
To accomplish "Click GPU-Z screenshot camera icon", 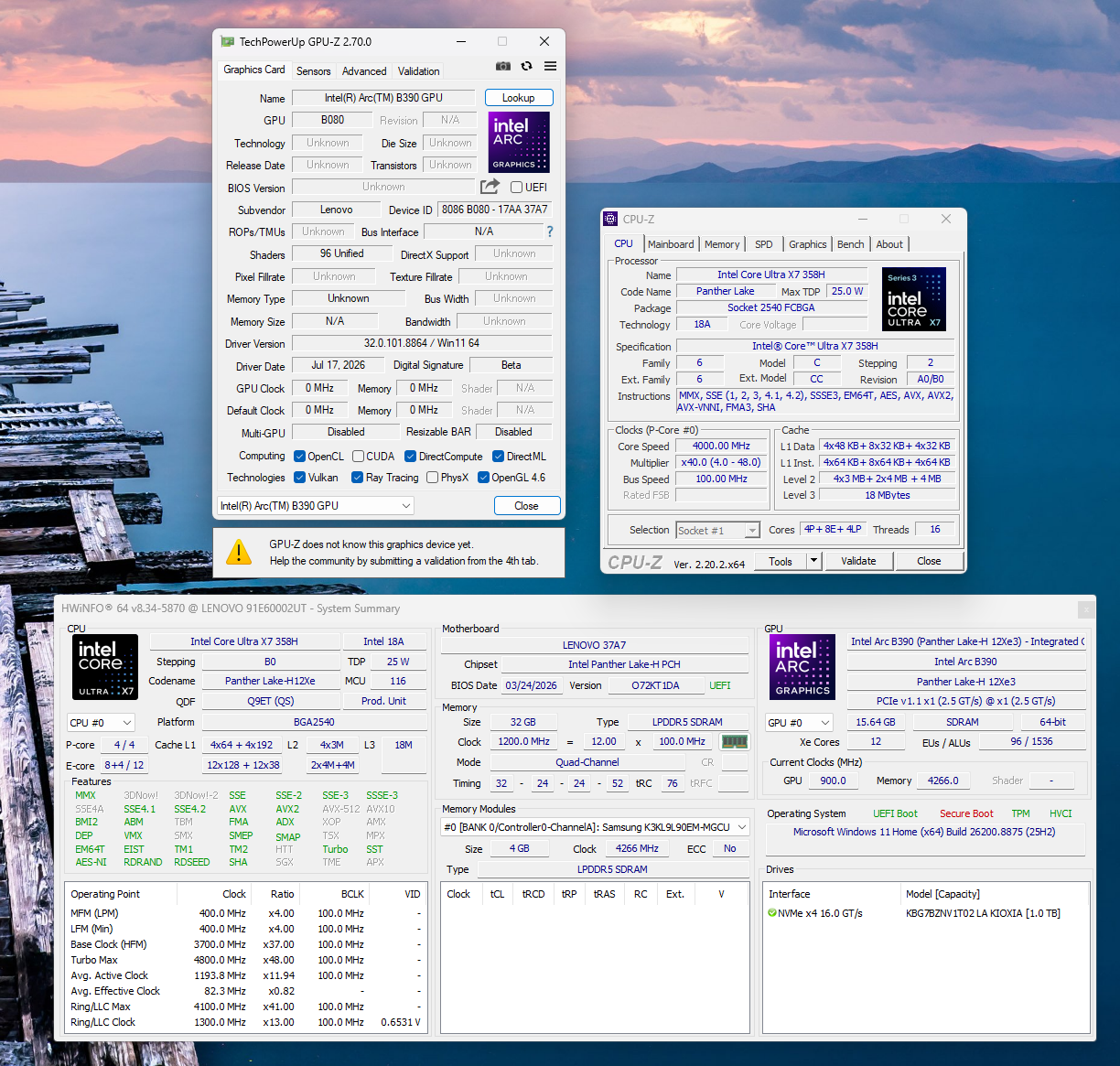I will 503,66.
